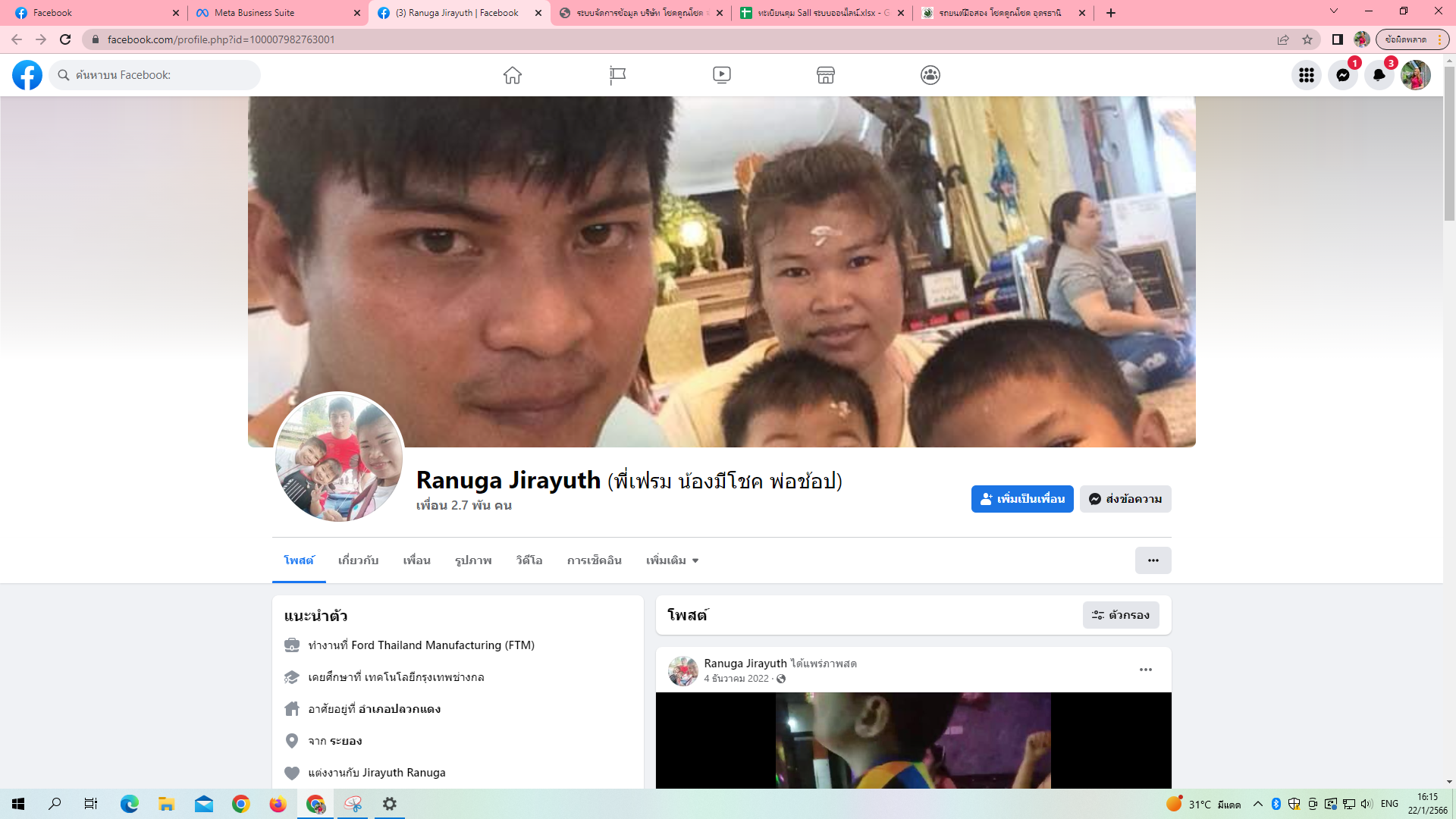The image size is (1456, 819).
Task: Switch to the เพื่อน tab
Action: click(416, 560)
